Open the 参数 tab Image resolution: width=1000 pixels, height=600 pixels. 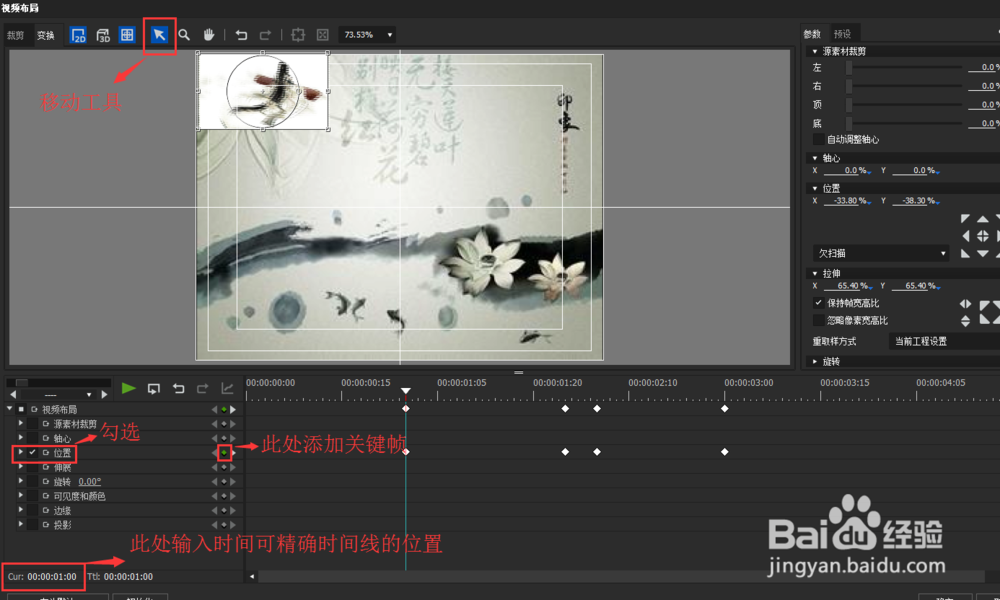tap(812, 34)
